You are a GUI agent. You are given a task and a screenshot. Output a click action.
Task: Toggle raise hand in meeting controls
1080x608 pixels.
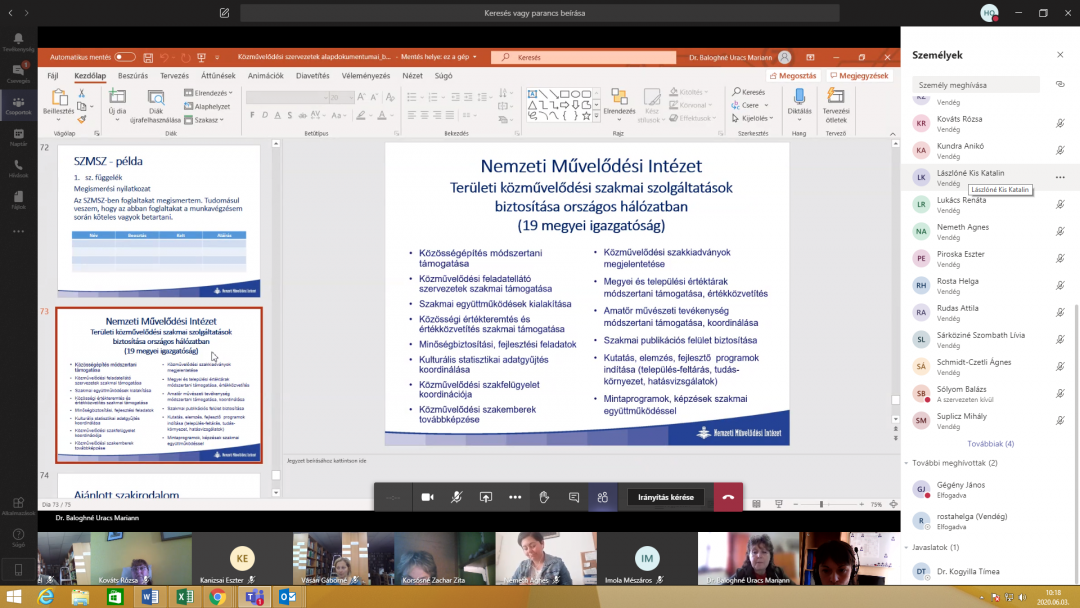(544, 497)
